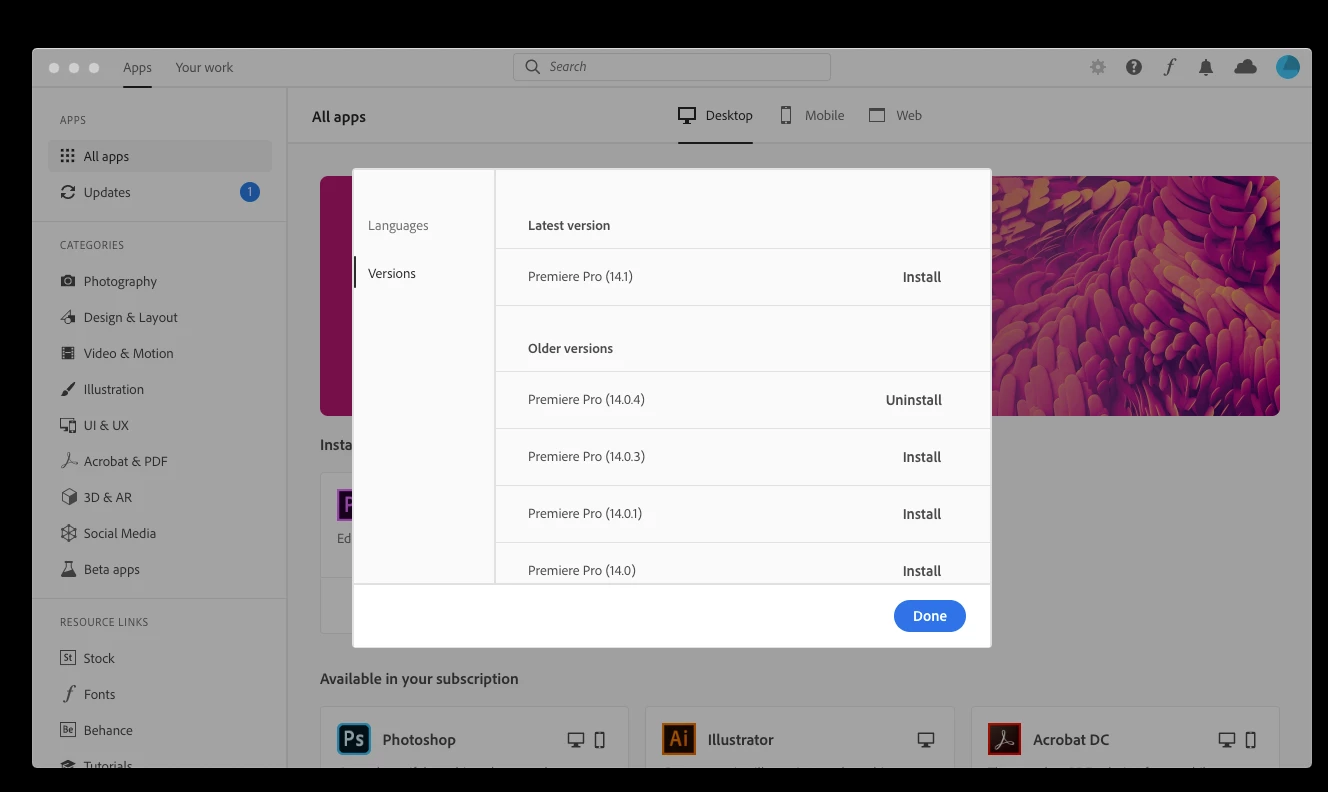Select the Desktop tab
1328x792 pixels.
coord(715,115)
